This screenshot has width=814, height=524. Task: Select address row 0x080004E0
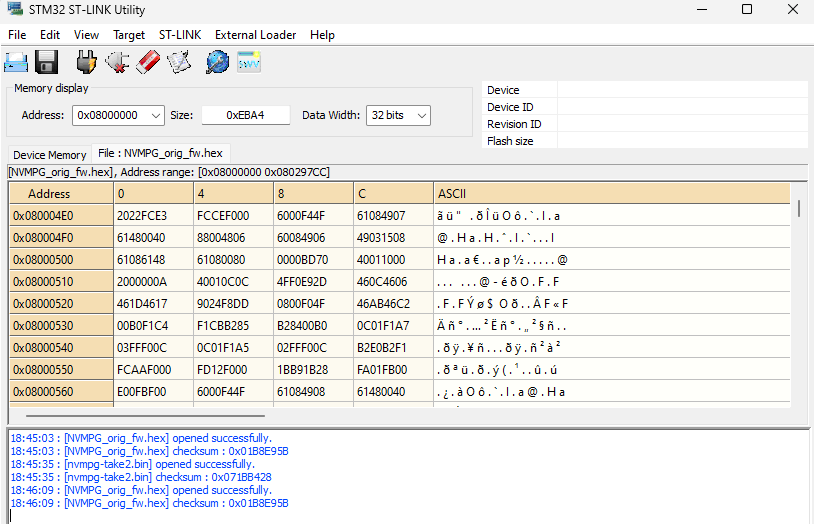pos(61,216)
